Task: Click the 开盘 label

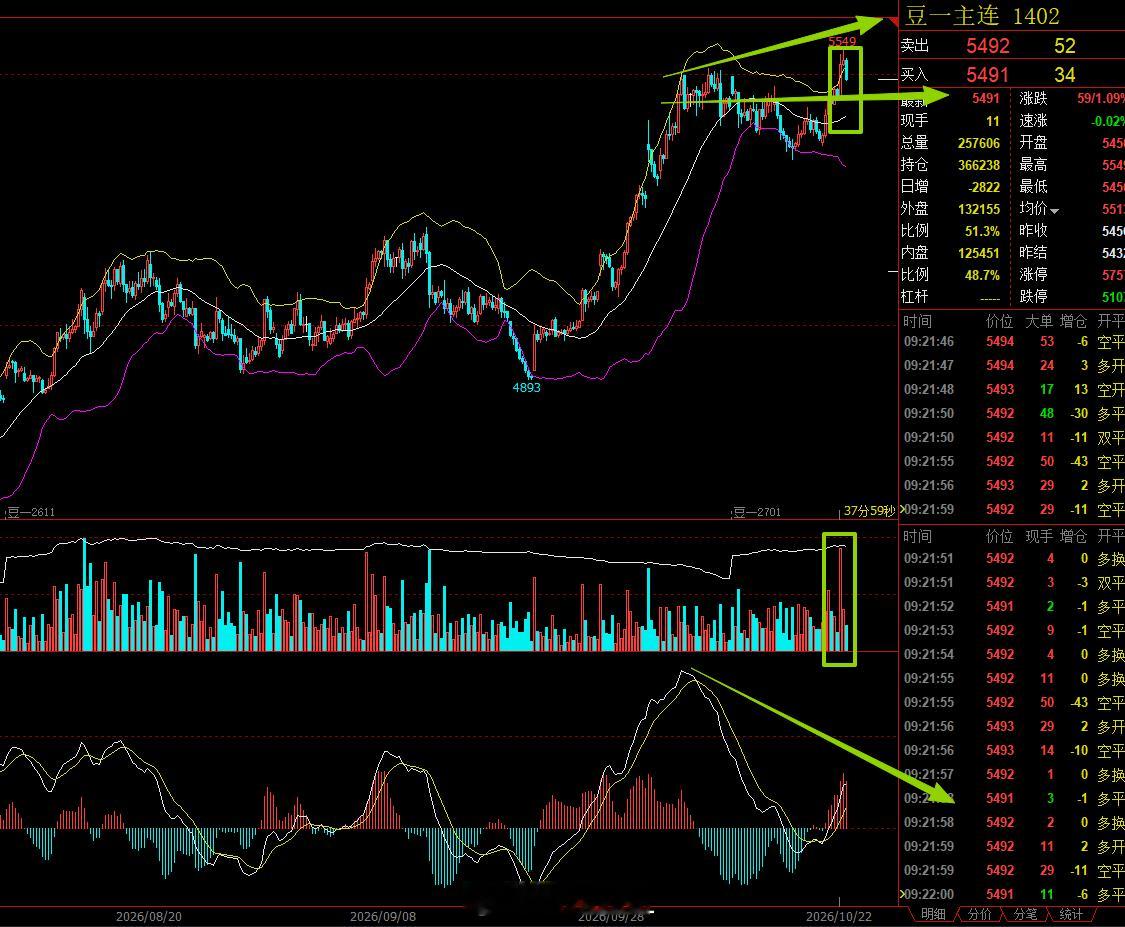Action: click(1033, 142)
